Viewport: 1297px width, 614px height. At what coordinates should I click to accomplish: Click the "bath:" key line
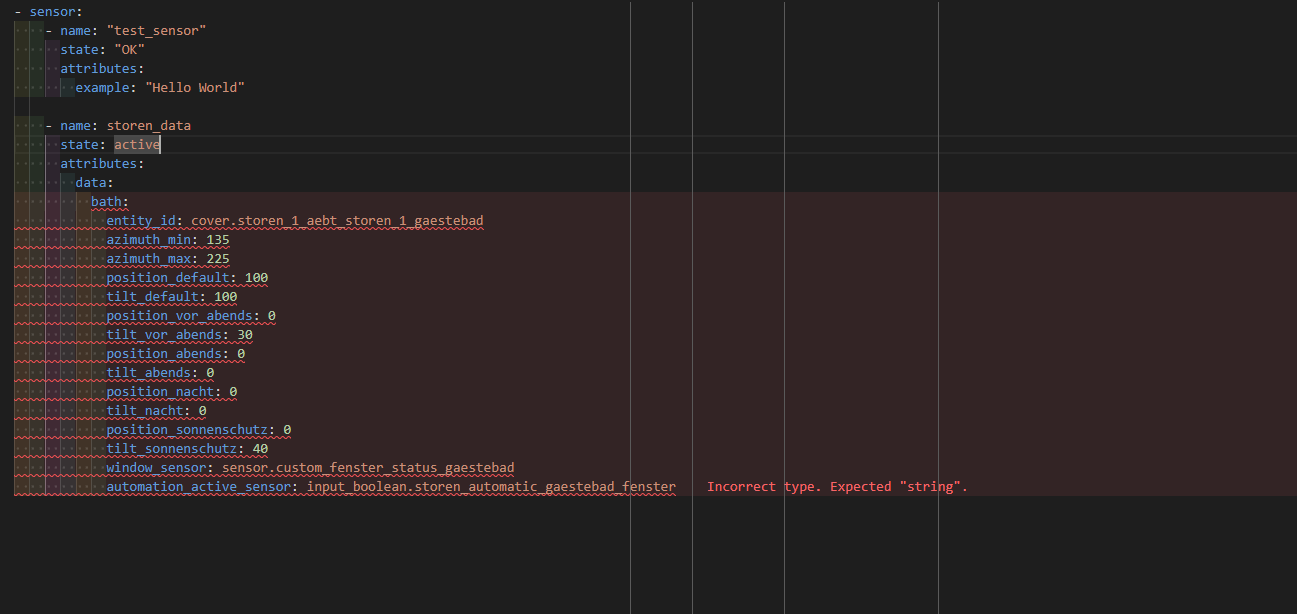[x=110, y=202]
